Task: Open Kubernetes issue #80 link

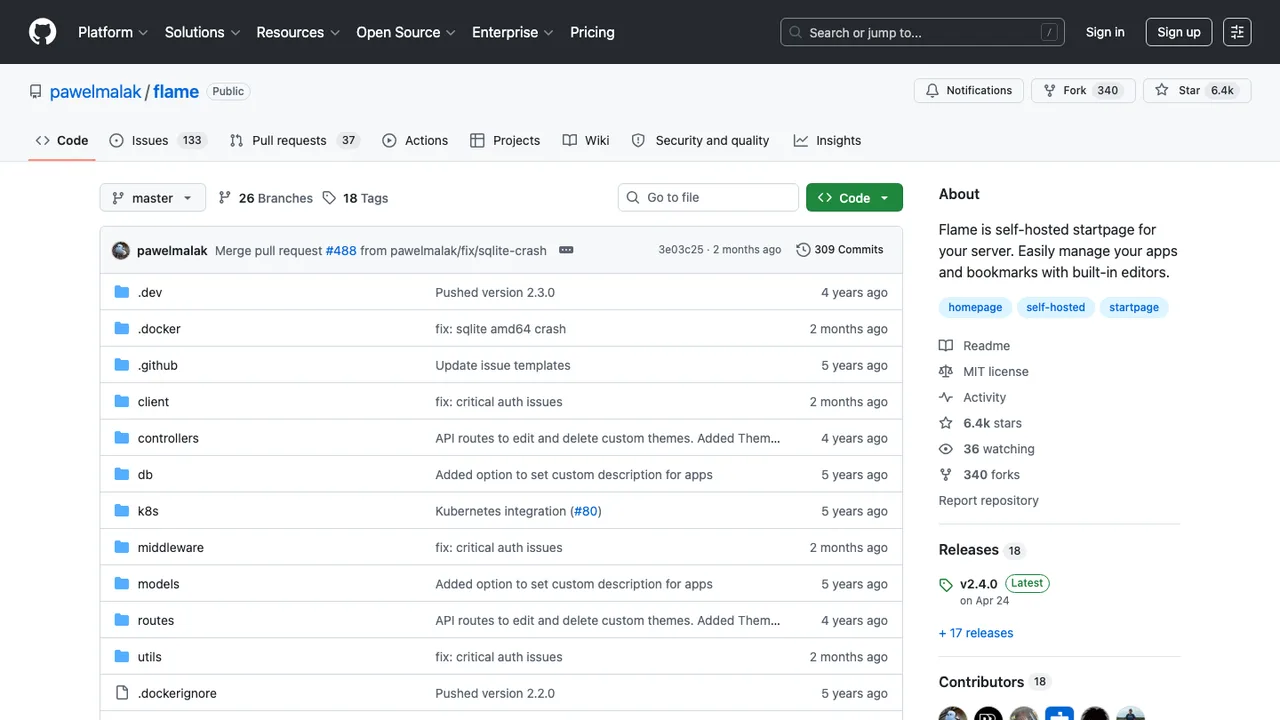Action: [586, 511]
